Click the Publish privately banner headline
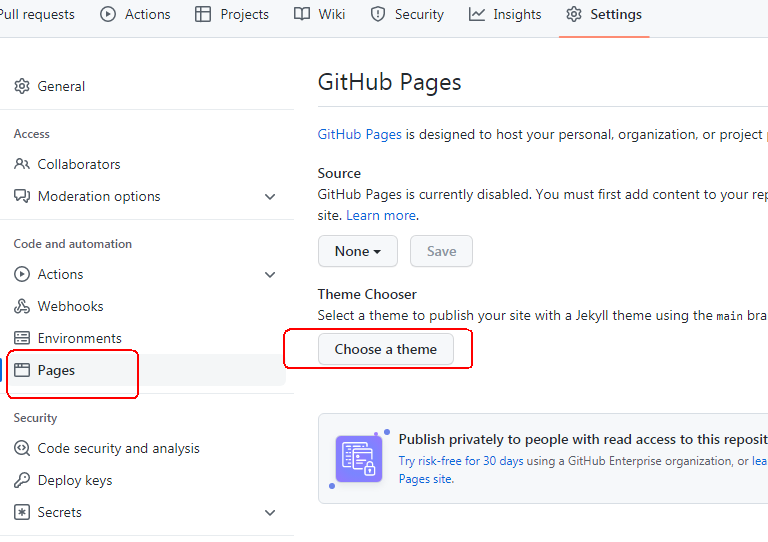Screen dimensions: 768x542 tap(583, 440)
